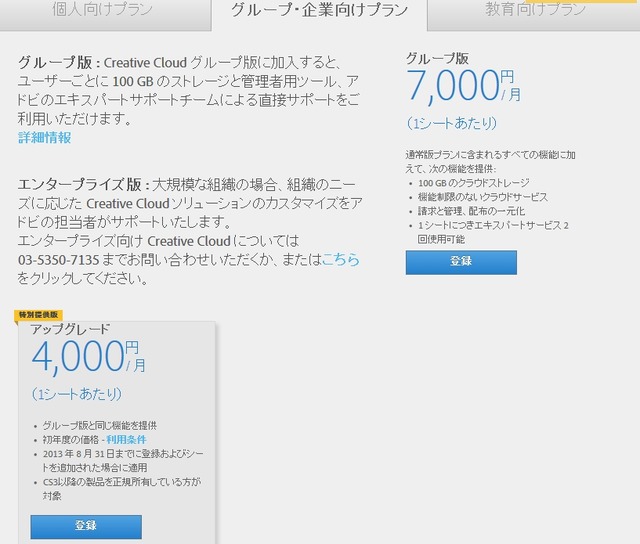
Task: Click the bullet グループ版と同じ機能を提供
Action: pyautogui.click(x=100, y=426)
